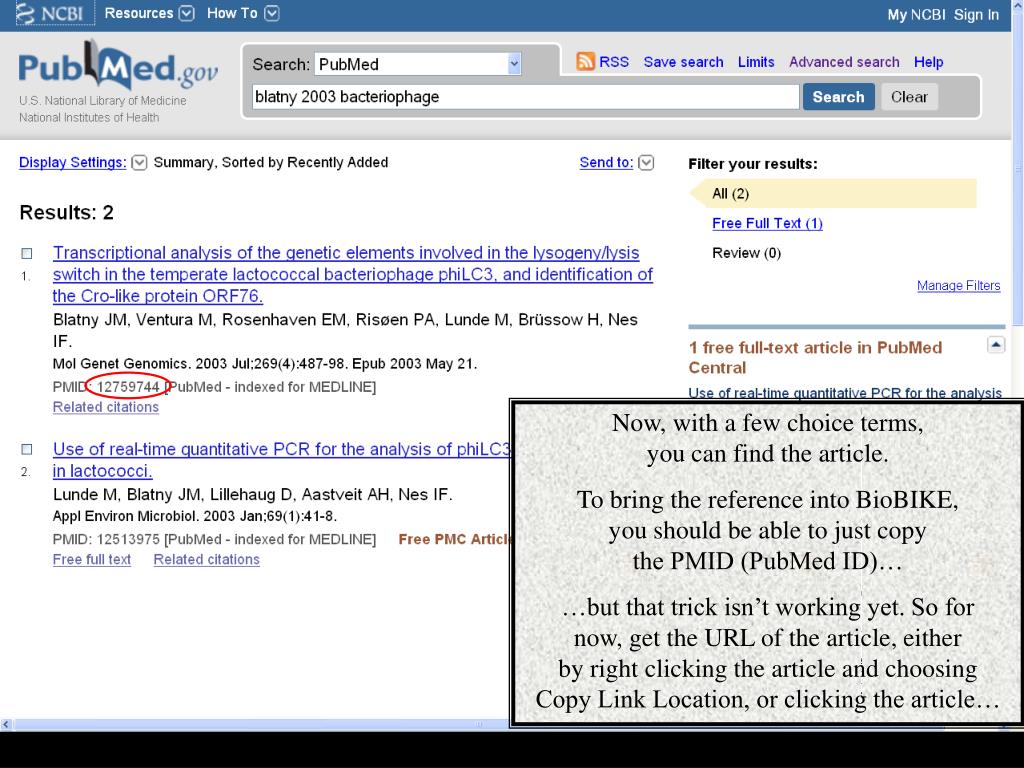Viewport: 1024px width, 768px height.
Task: Click the PMID 12513975 text
Action: (127, 539)
